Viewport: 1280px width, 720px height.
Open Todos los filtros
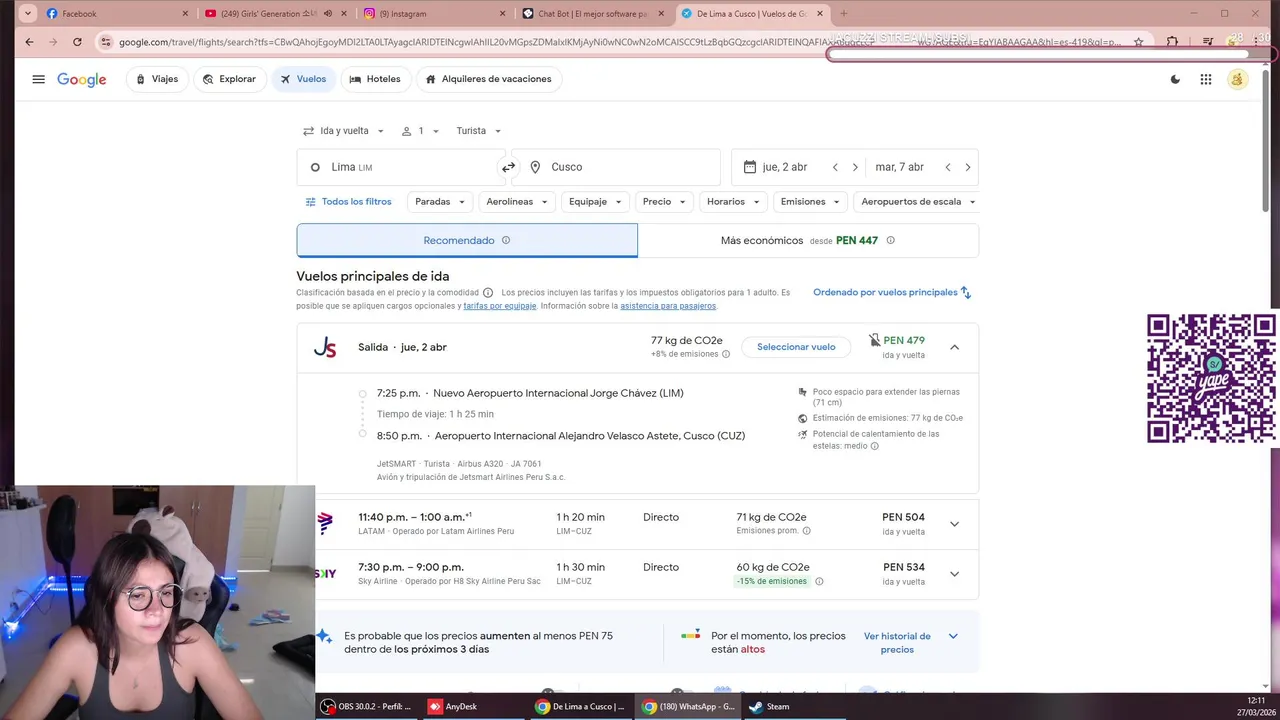point(348,202)
